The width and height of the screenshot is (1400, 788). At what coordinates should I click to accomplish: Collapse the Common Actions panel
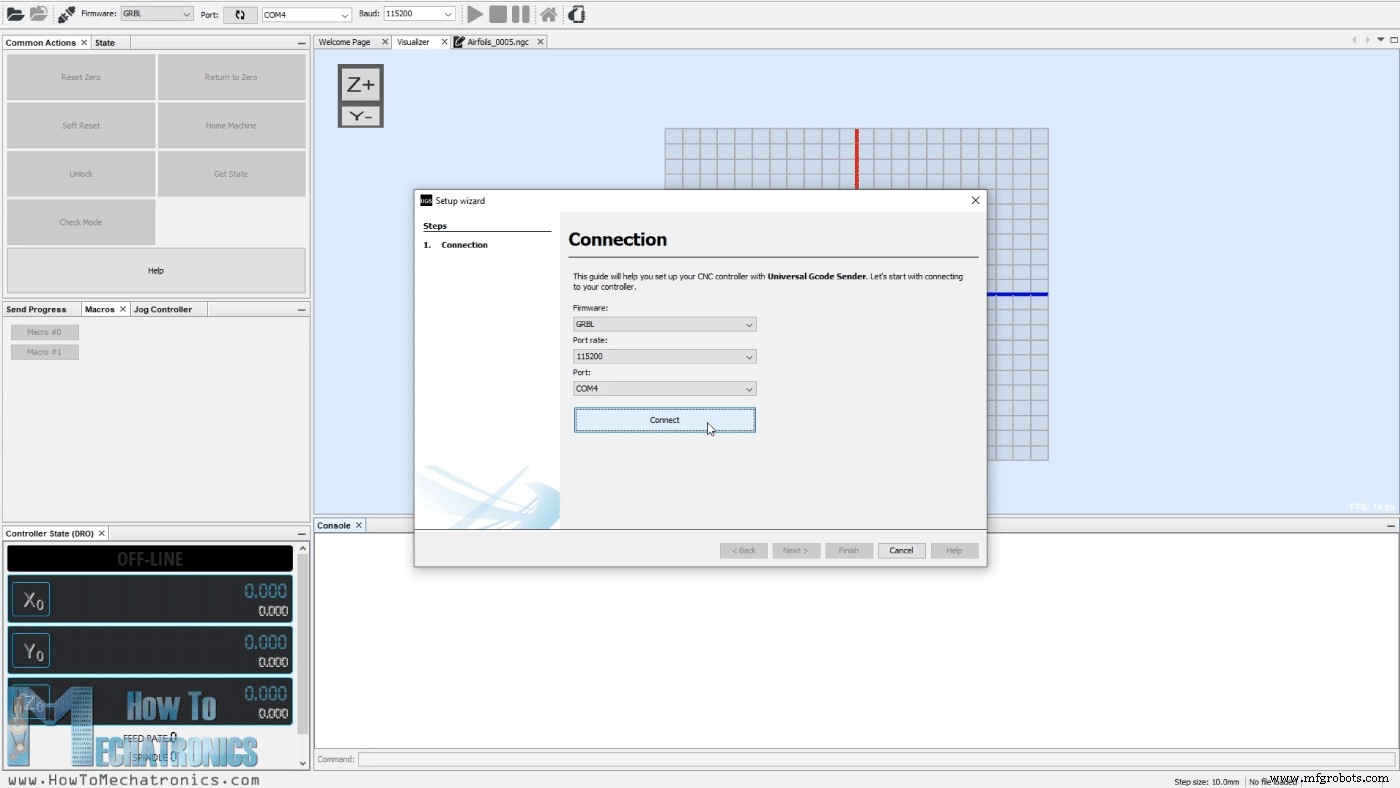tap(301, 42)
